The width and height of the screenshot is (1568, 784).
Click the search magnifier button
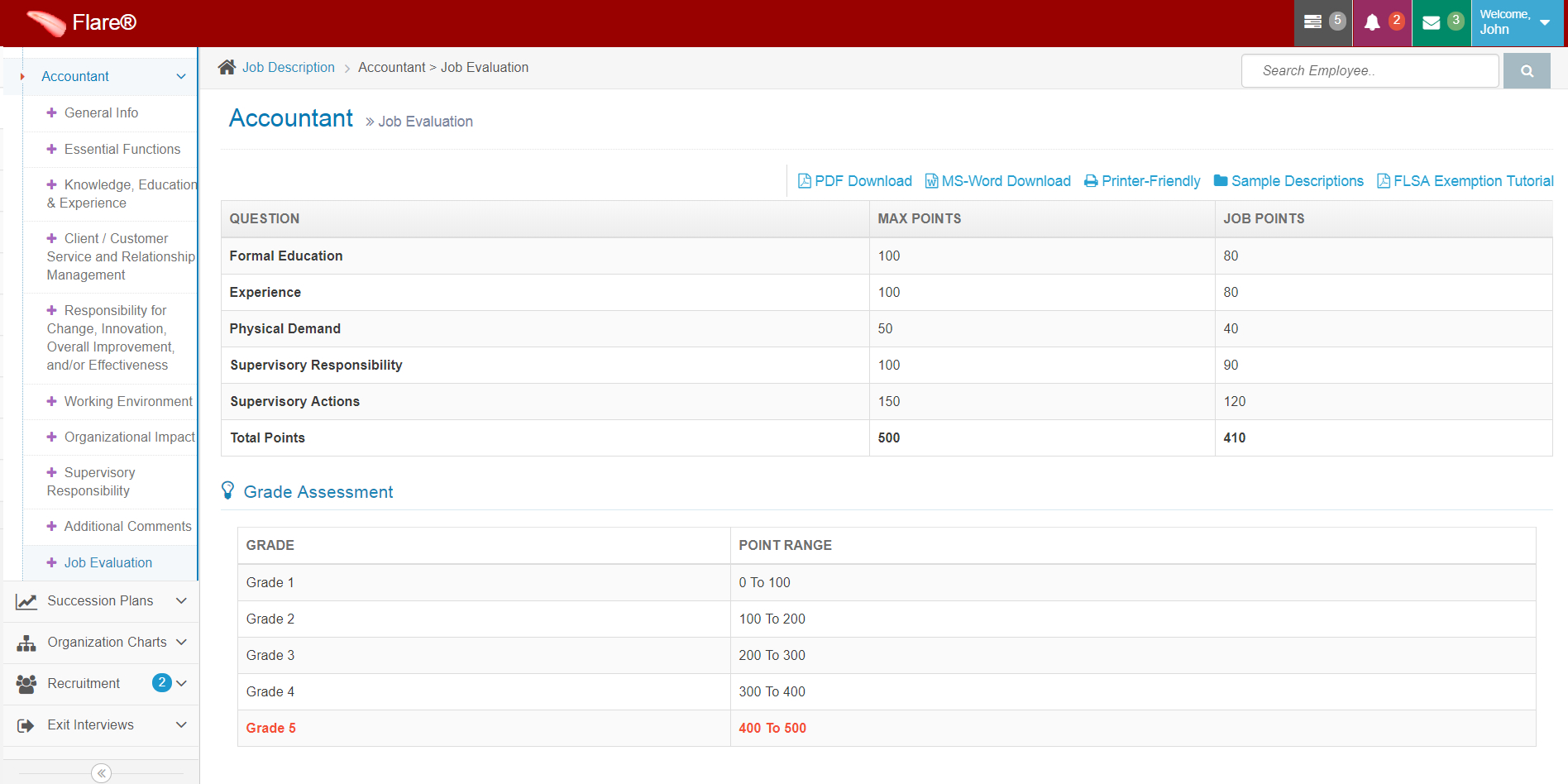1527,71
